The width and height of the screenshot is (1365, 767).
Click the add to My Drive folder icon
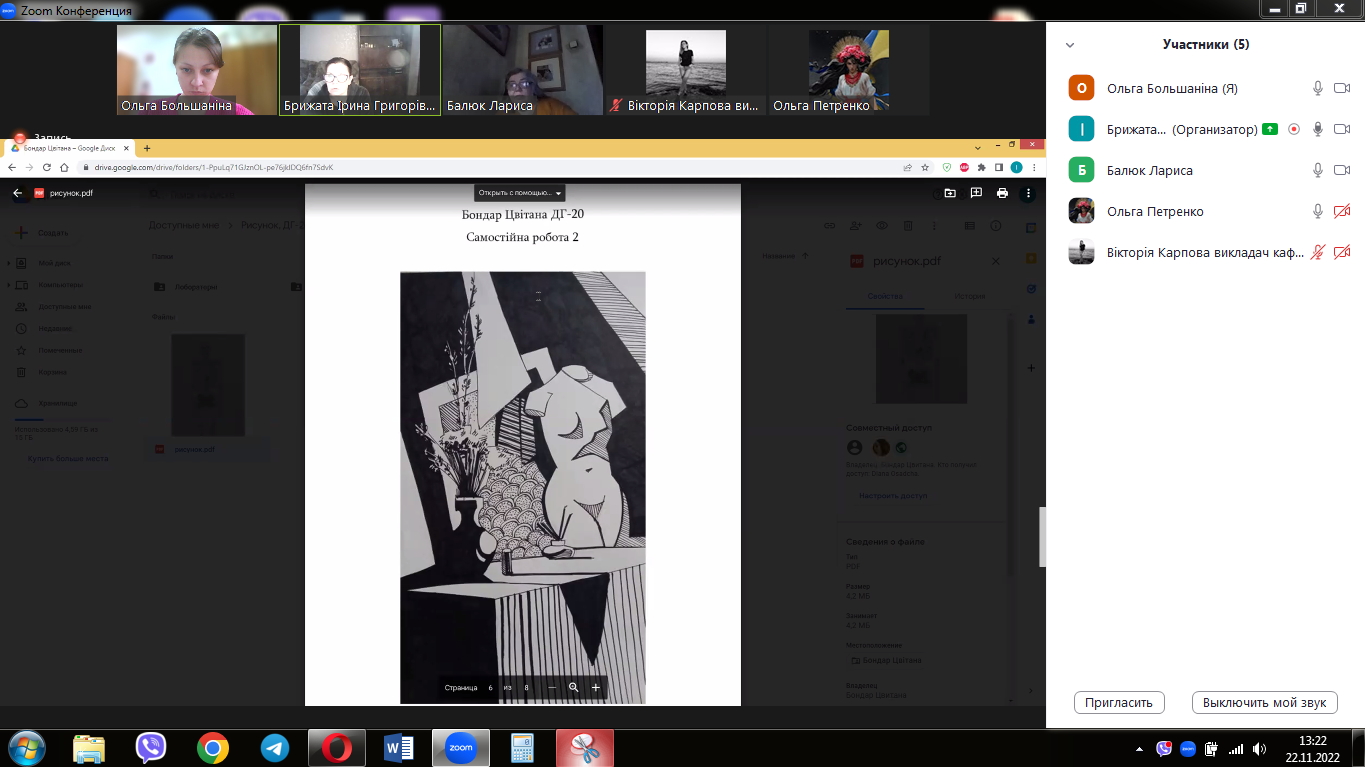[x=950, y=193]
